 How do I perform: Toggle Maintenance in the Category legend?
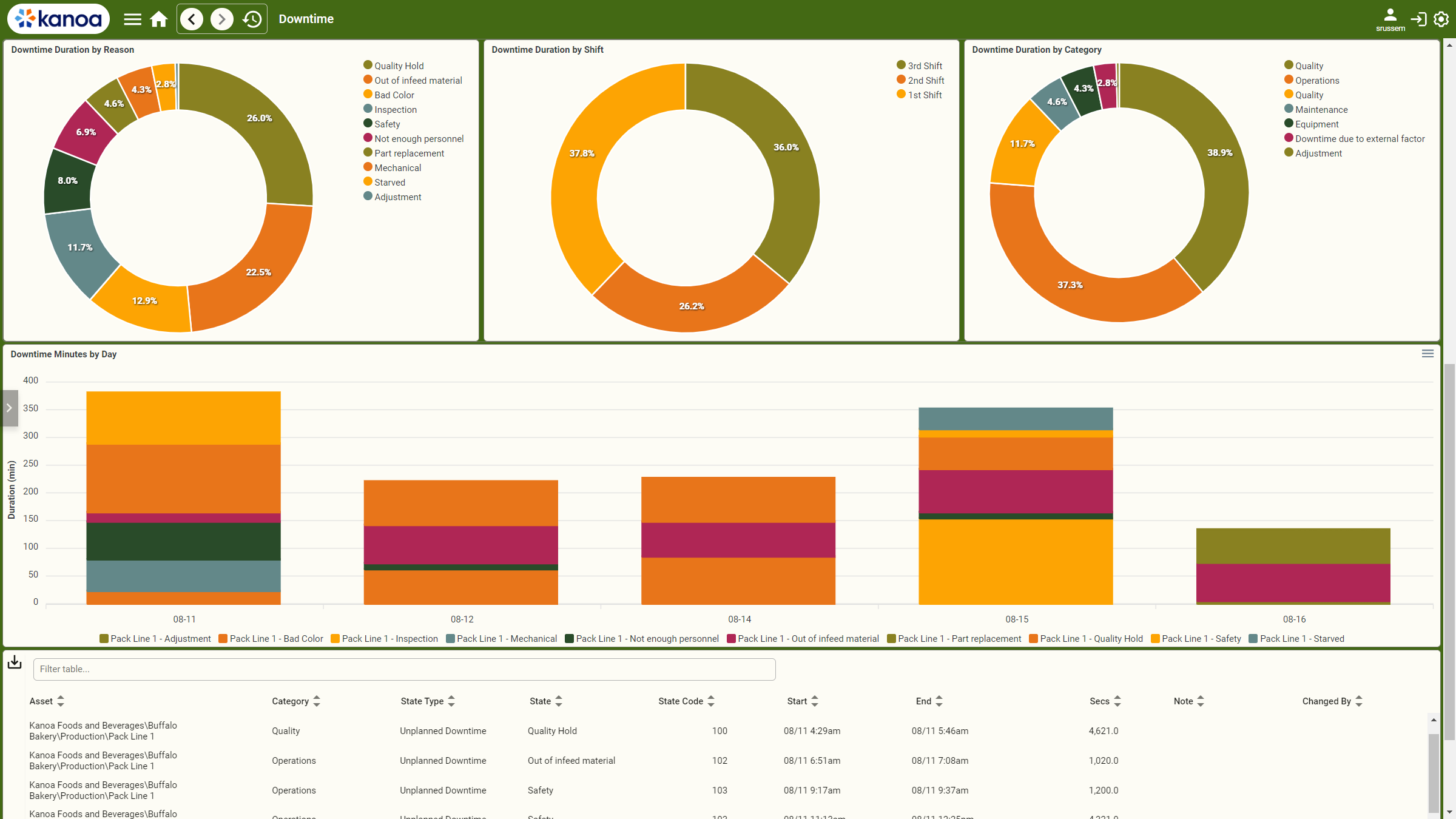[1316, 109]
